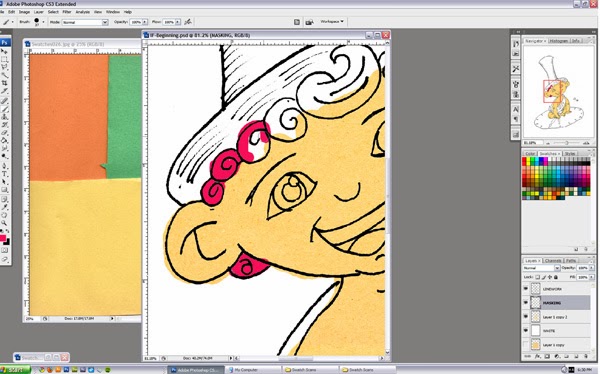Click the Navigator zoom slider

[x=566, y=143]
